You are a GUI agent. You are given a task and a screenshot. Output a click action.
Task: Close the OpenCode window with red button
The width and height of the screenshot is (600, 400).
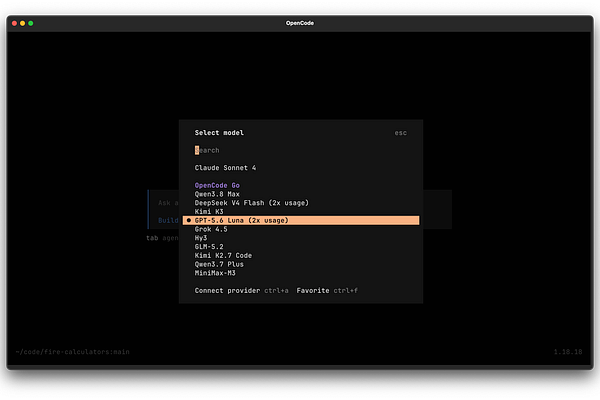coord(15,23)
